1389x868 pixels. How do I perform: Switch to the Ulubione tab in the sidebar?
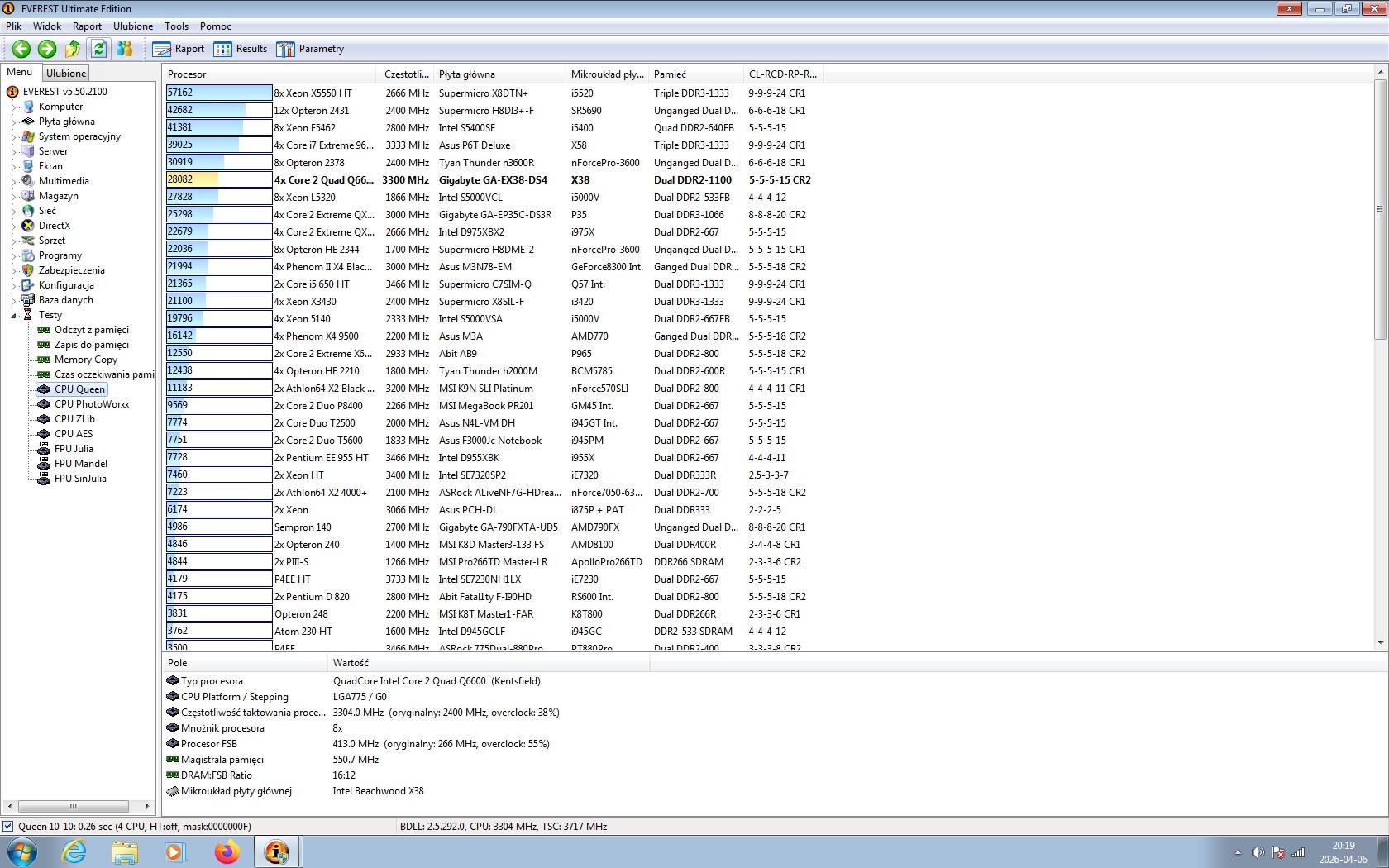66,74
